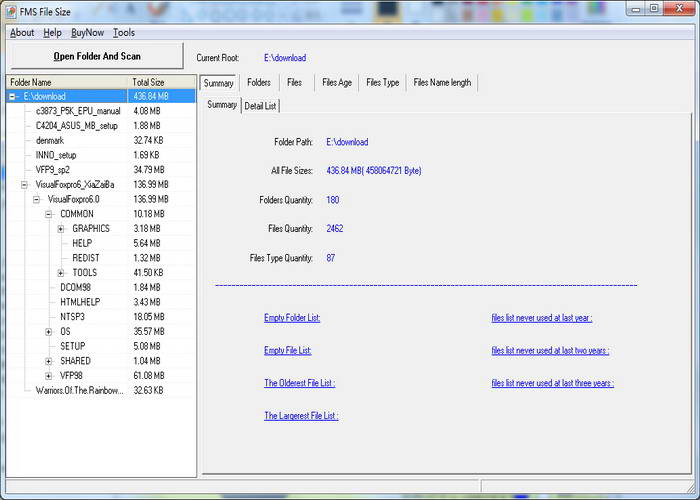Expand the GRAPHICS folder node
This screenshot has height=500, width=700.
click(x=61, y=229)
